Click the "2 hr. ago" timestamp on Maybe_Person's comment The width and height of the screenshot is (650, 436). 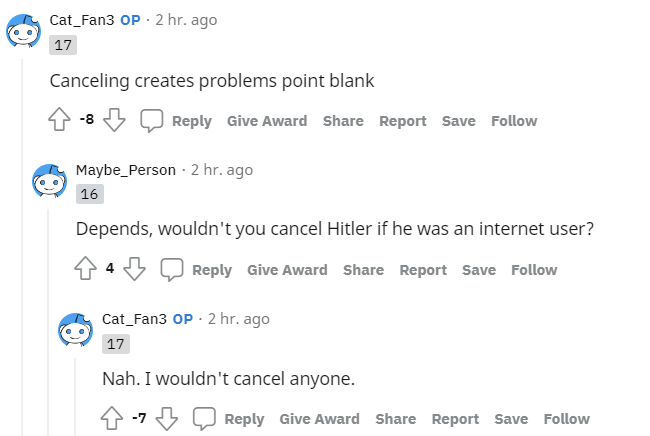tap(222, 170)
